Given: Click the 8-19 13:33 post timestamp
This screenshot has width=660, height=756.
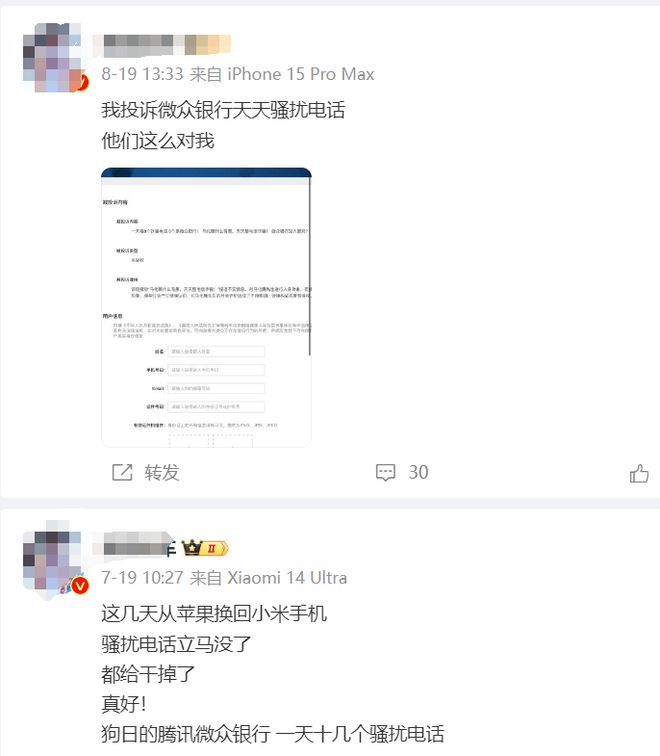Looking at the screenshot, I should coord(142,74).
